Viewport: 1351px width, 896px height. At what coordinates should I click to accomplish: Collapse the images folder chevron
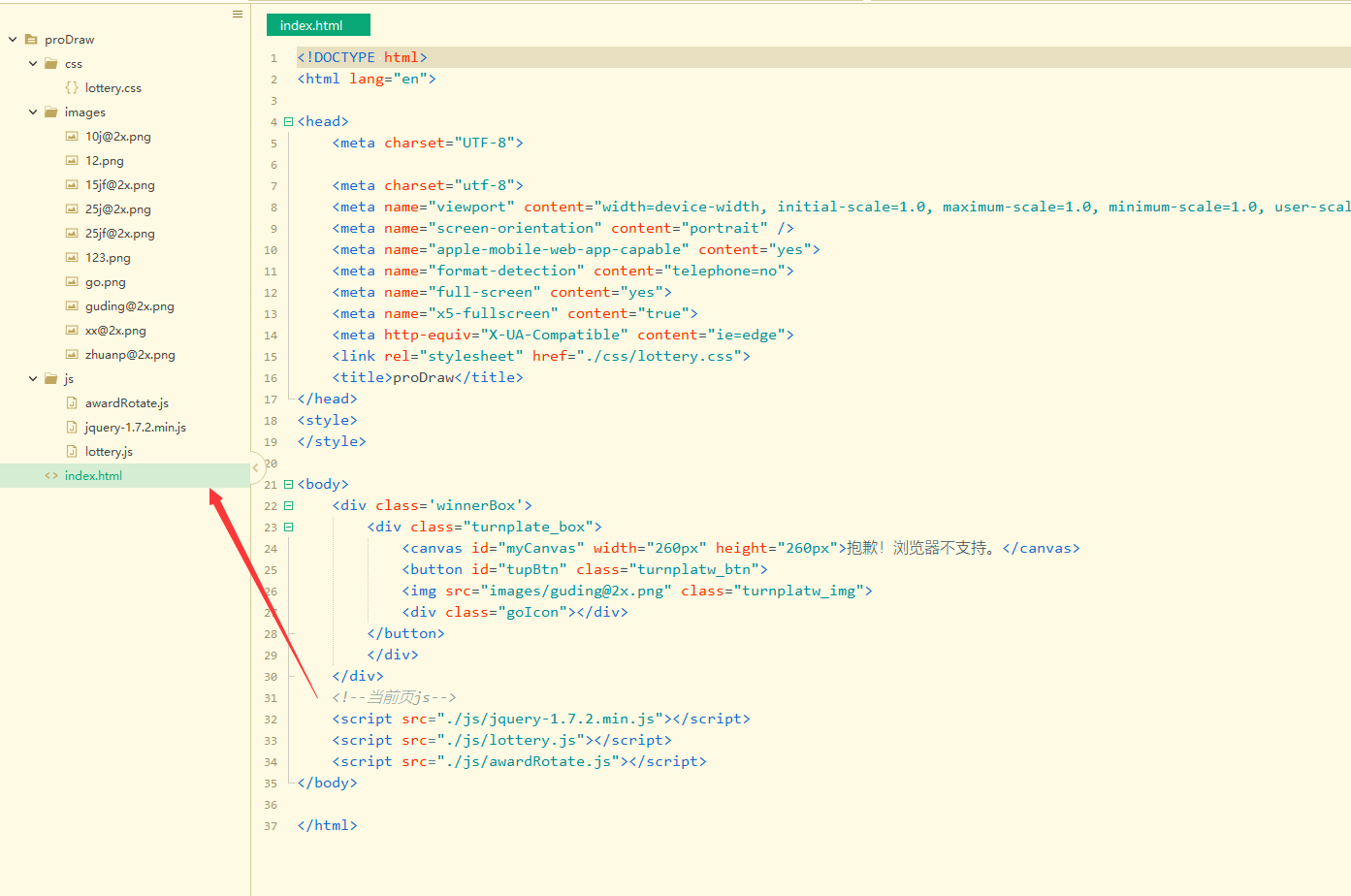point(33,112)
